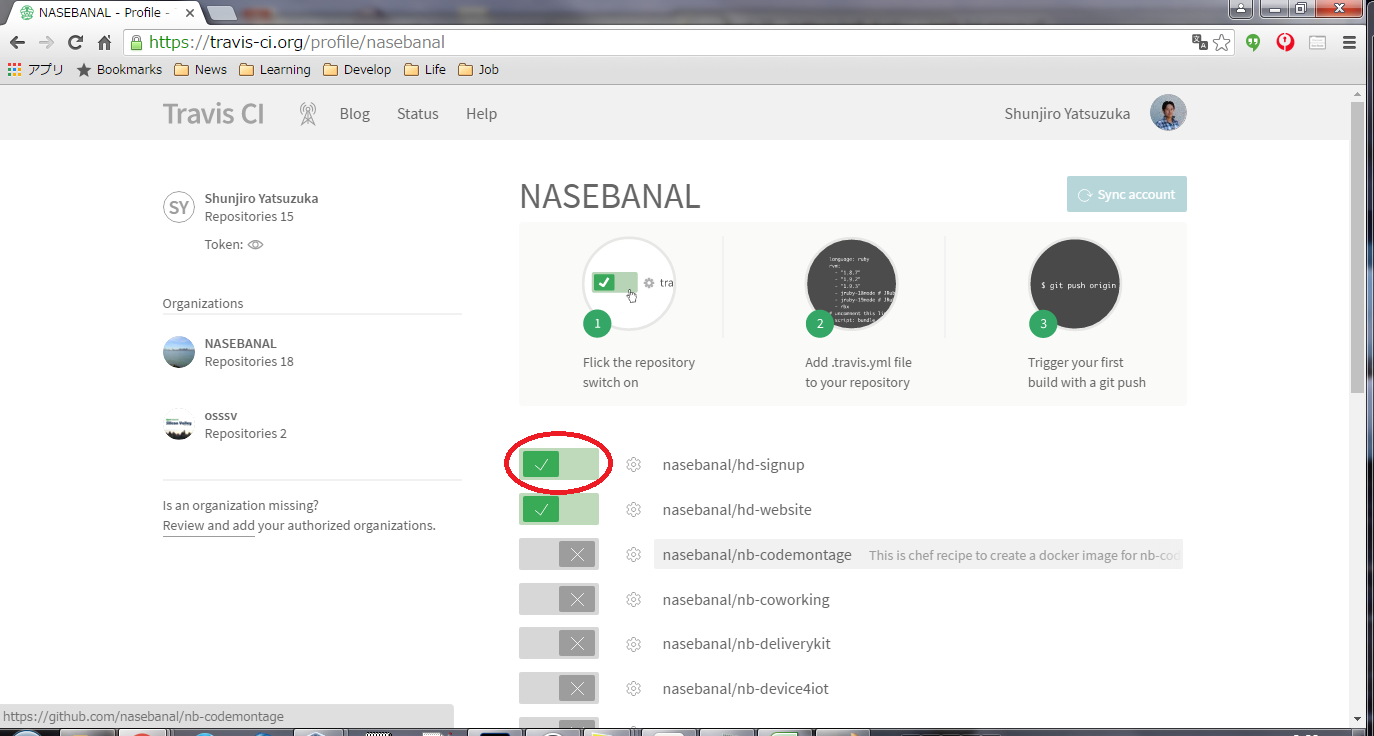Click the Shunjiro Yatsuzuka name in the header
This screenshot has height=736, width=1374.
[1067, 113]
